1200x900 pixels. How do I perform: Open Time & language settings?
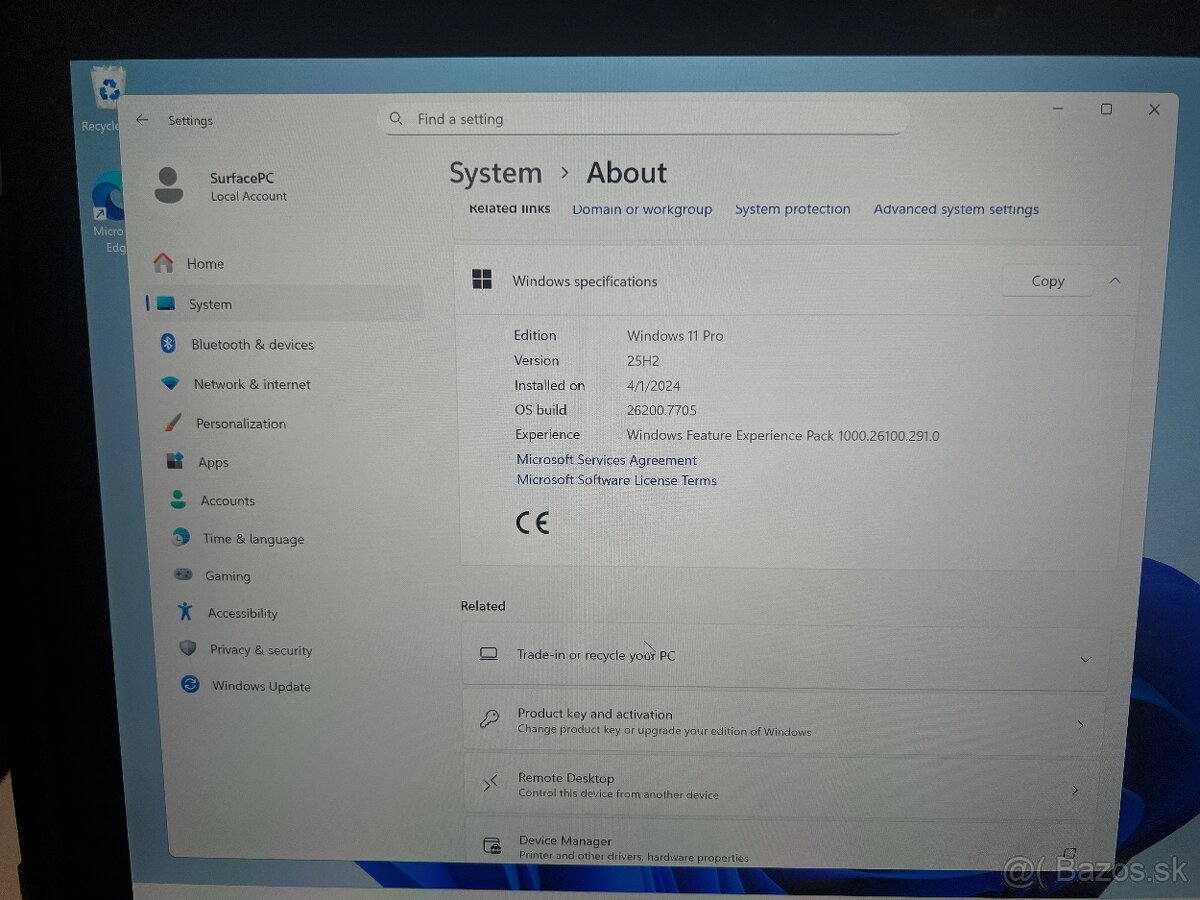pyautogui.click(x=253, y=538)
